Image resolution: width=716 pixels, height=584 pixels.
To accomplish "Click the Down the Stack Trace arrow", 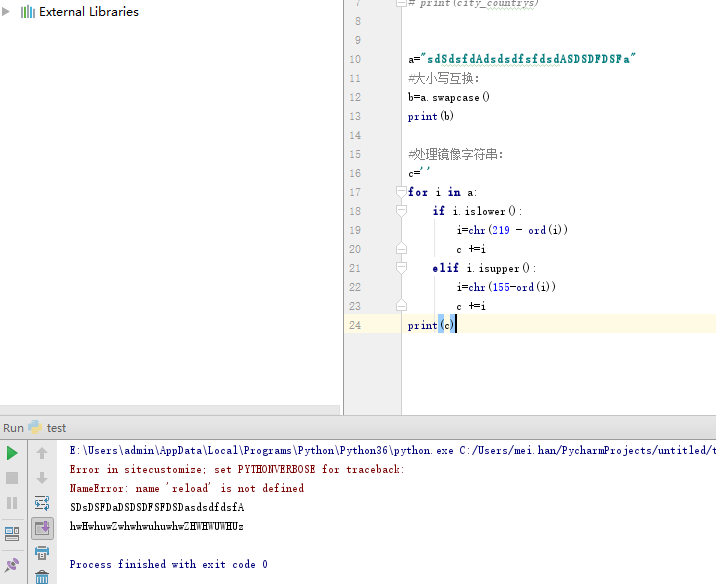I will pyautogui.click(x=42, y=479).
